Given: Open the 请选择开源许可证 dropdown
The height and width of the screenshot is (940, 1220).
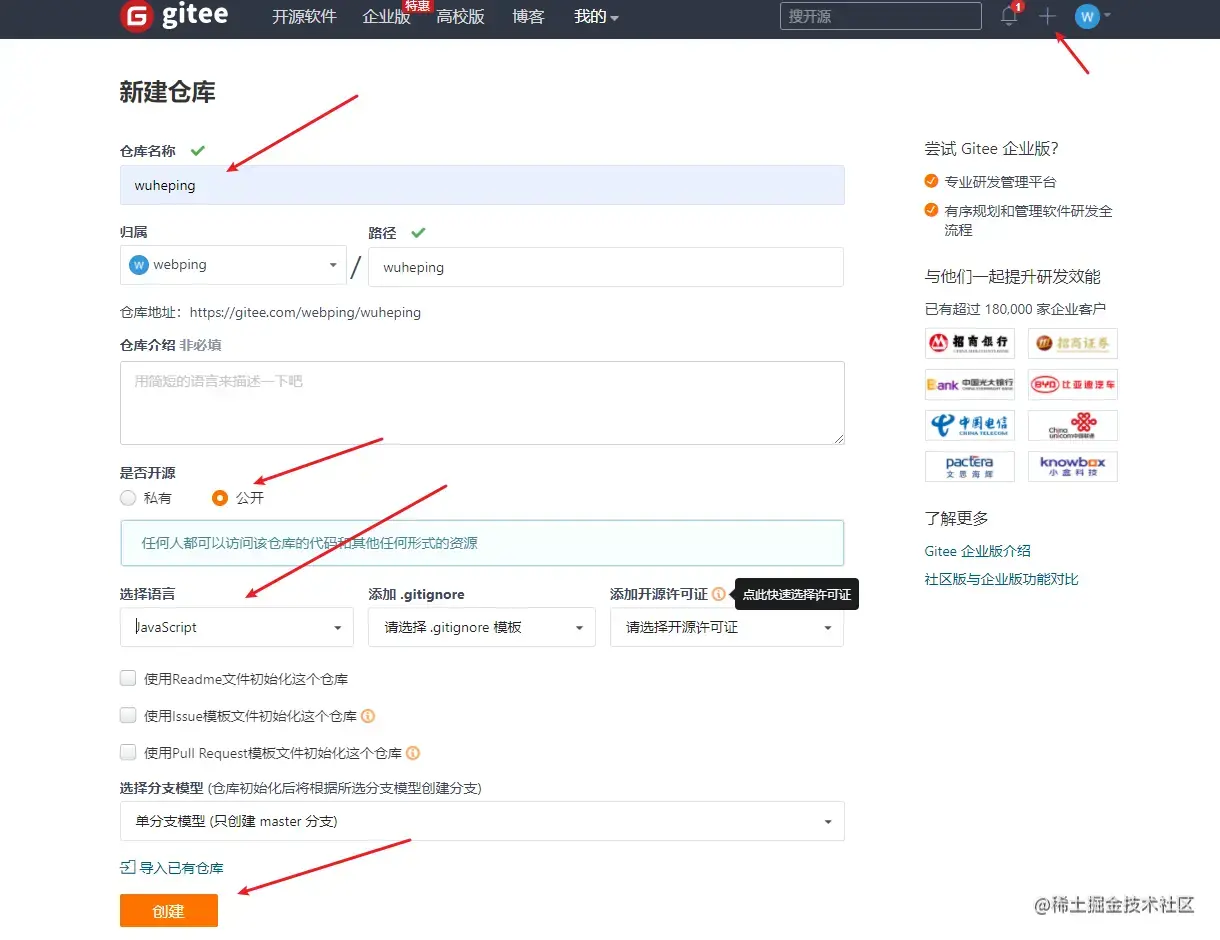Looking at the screenshot, I should point(727,627).
